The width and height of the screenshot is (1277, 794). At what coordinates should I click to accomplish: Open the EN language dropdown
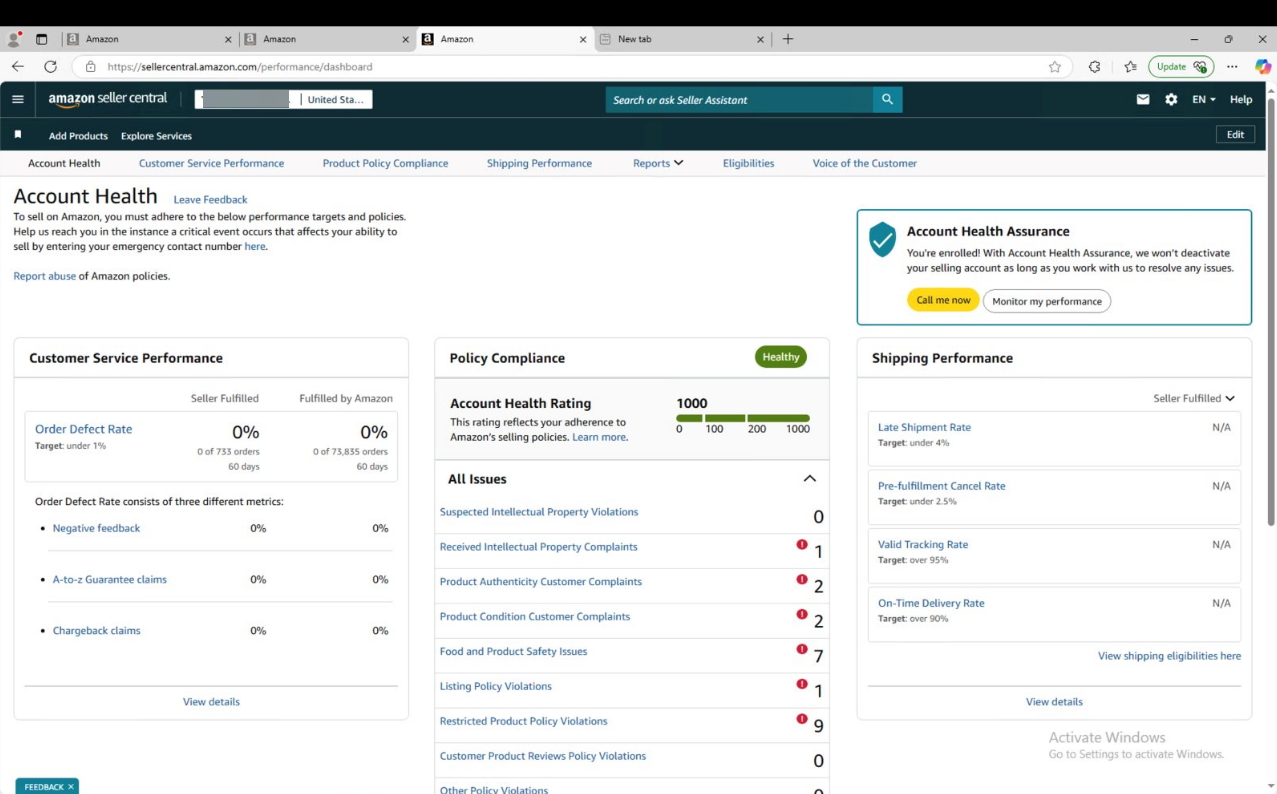tap(1203, 99)
